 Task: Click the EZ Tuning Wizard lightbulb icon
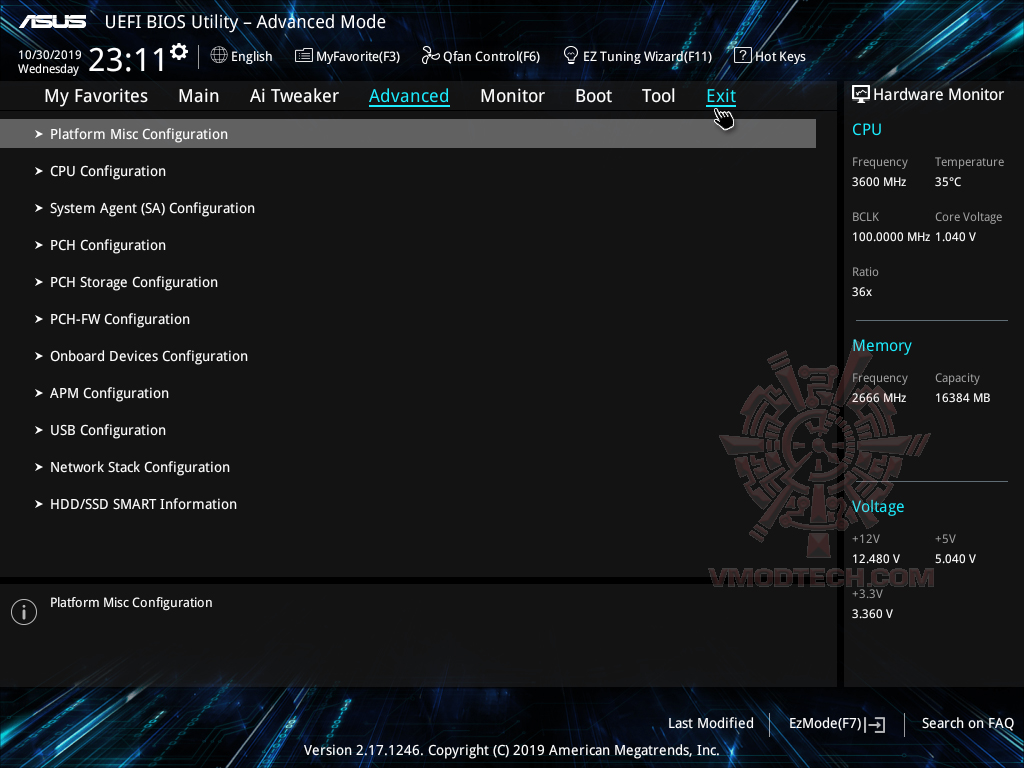(x=570, y=56)
